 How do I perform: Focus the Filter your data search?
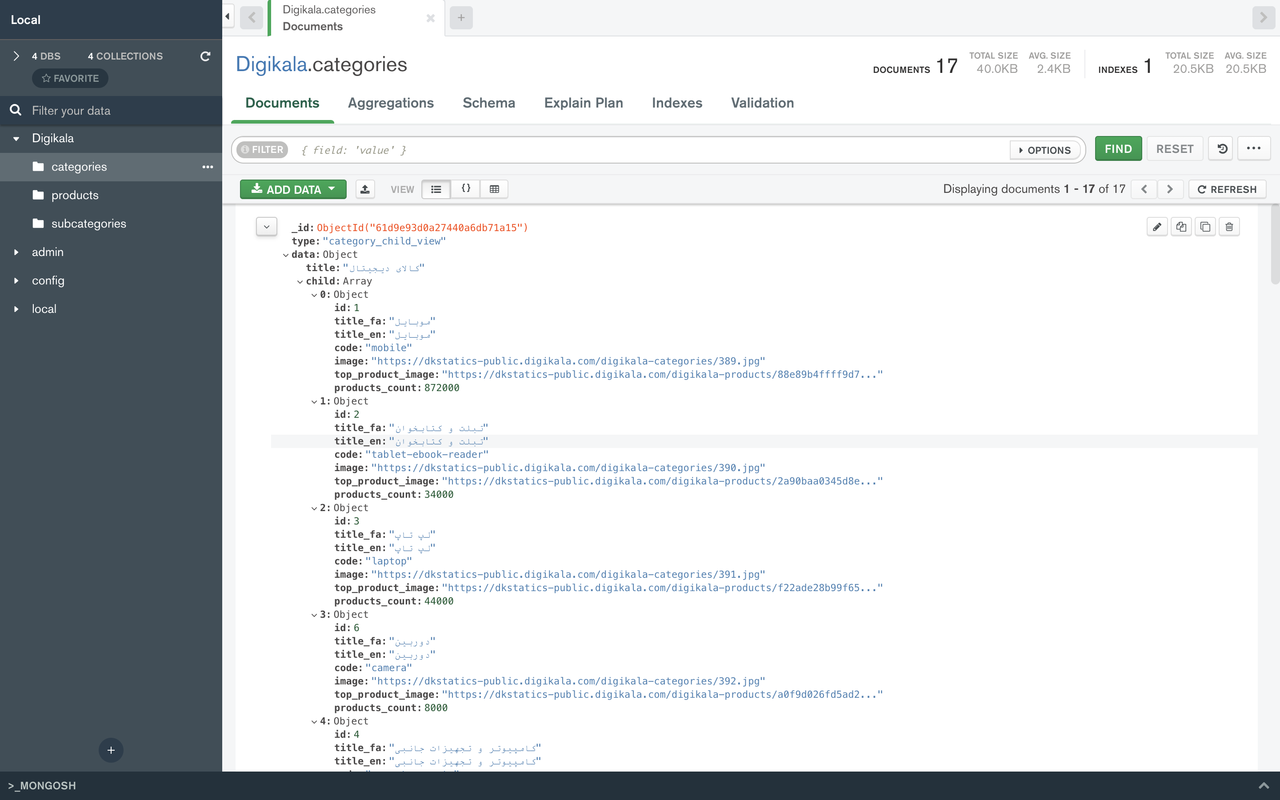pos(111,111)
